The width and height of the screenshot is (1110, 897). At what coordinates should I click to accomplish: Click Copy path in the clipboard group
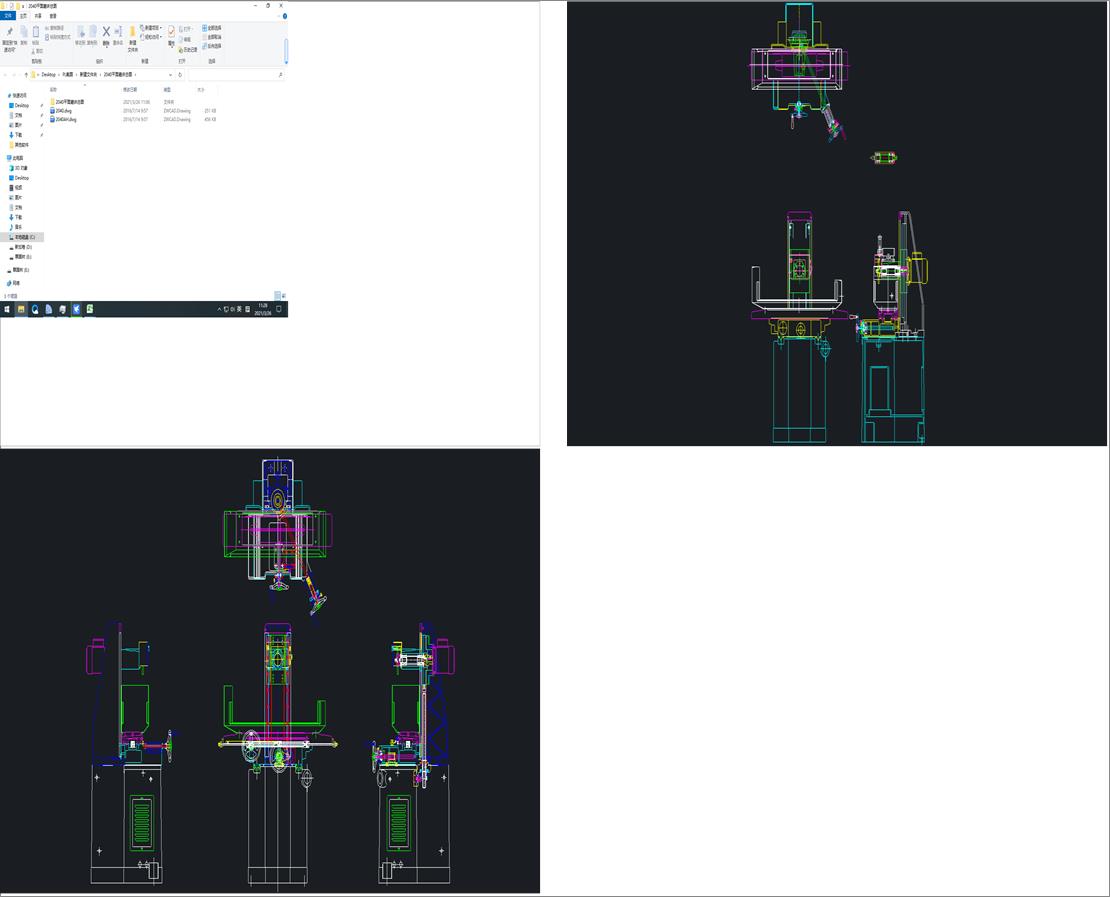point(55,28)
